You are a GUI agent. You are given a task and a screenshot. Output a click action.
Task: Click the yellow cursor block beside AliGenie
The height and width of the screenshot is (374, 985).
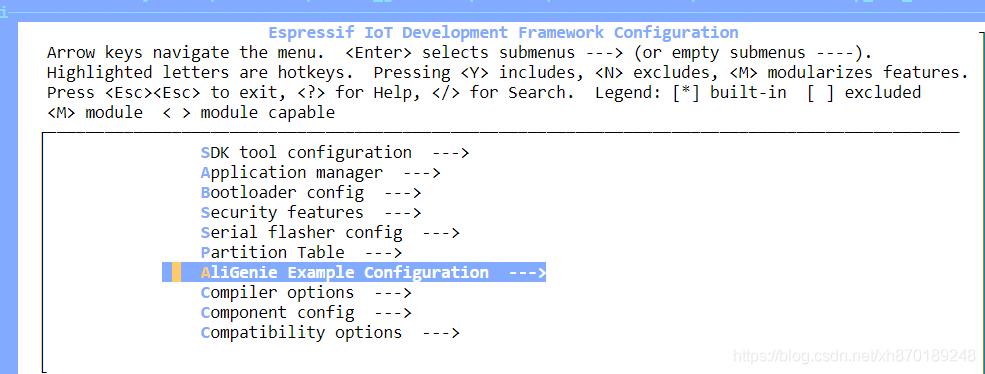(x=177, y=273)
